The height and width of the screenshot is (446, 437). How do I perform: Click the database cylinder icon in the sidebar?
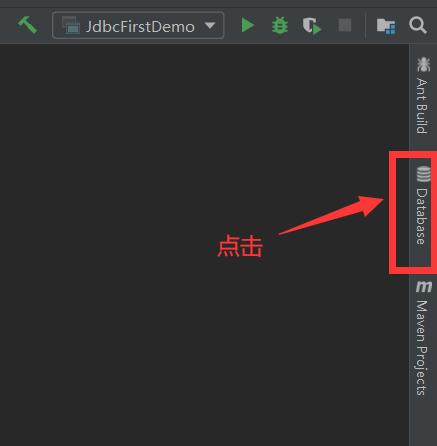tap(423, 174)
